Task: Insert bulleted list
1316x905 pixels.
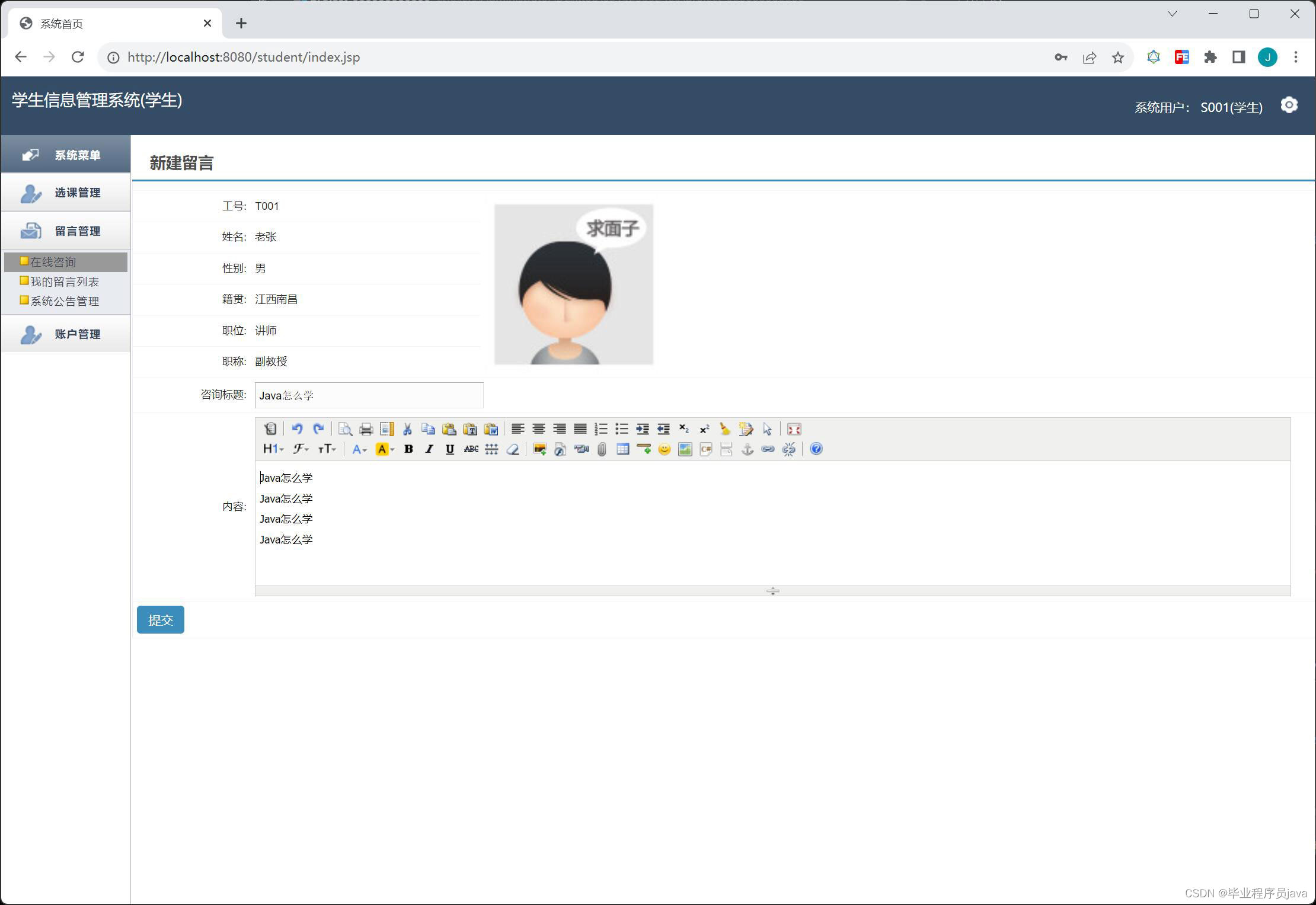Action: pyautogui.click(x=621, y=428)
